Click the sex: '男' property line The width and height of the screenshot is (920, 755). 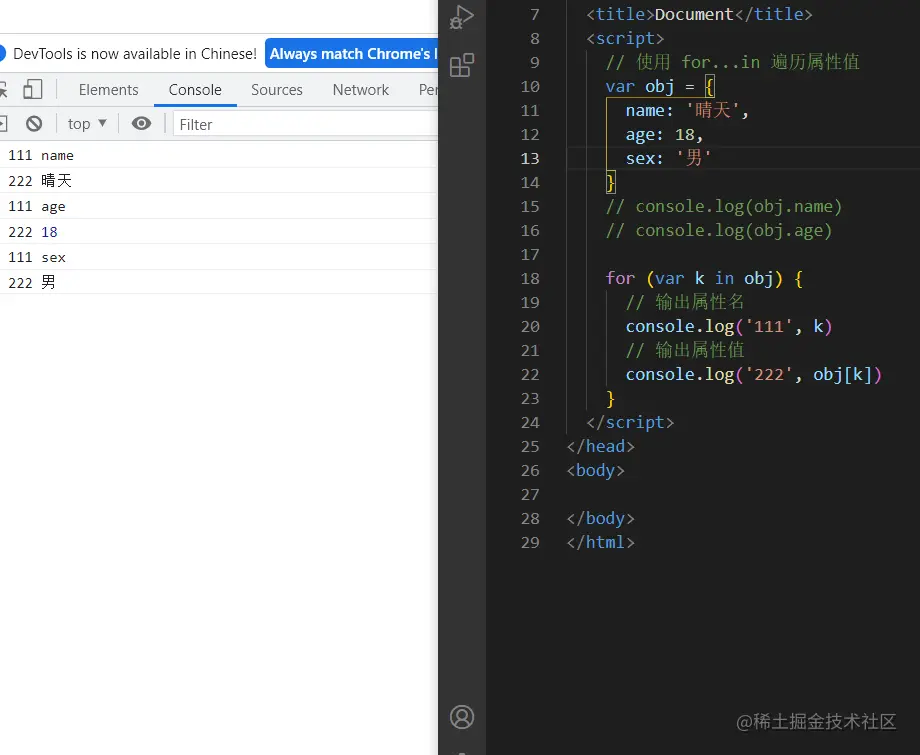pos(668,158)
